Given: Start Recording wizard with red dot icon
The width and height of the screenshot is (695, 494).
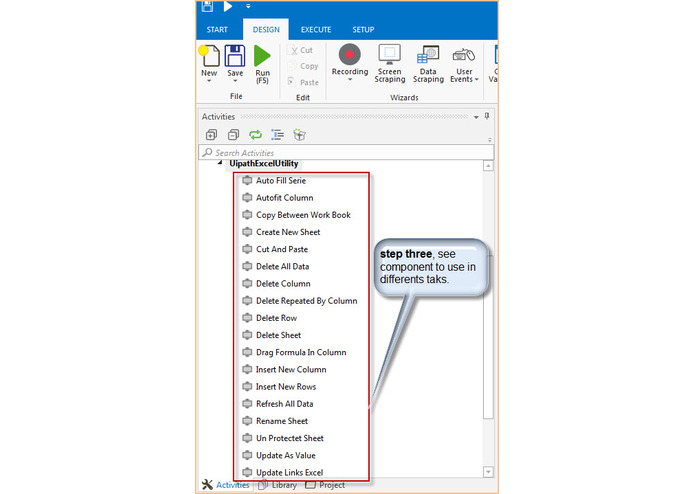Looking at the screenshot, I should (x=350, y=55).
